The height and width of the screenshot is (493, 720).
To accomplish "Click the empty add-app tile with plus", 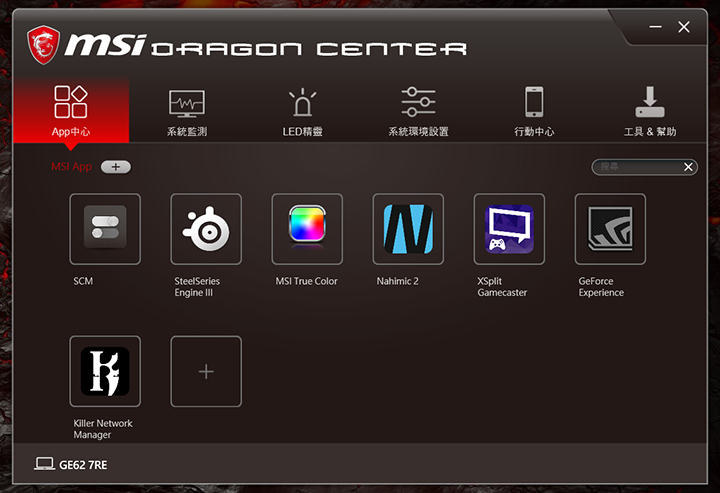I will [206, 371].
